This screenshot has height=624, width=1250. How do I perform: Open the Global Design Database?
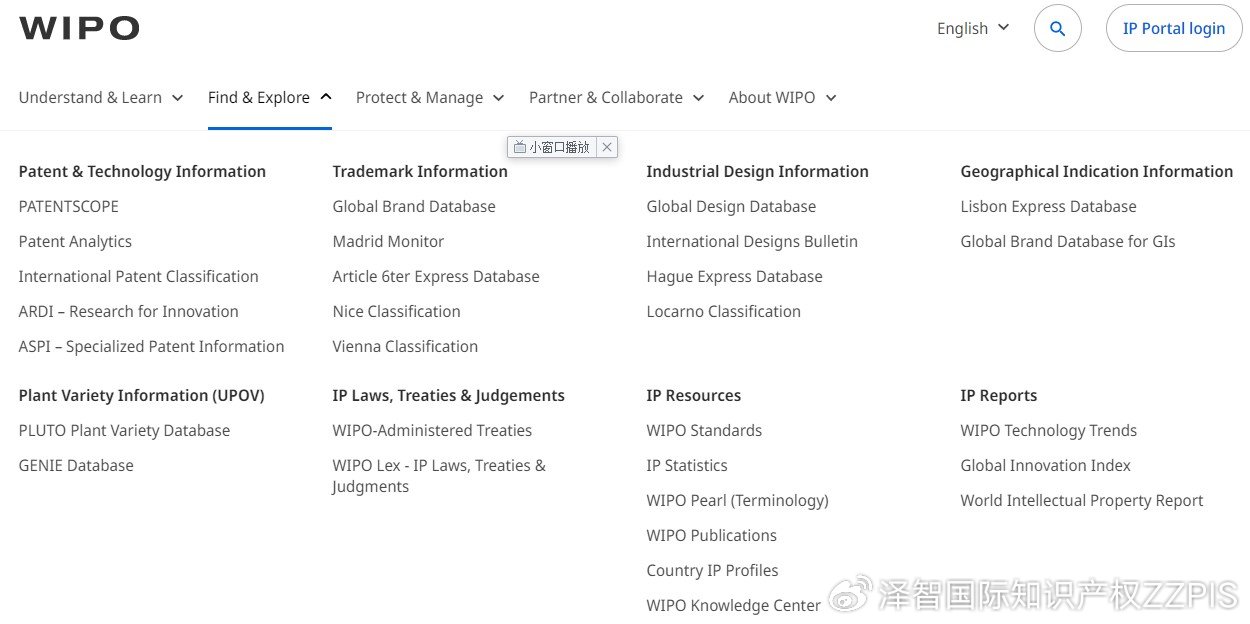pos(731,206)
